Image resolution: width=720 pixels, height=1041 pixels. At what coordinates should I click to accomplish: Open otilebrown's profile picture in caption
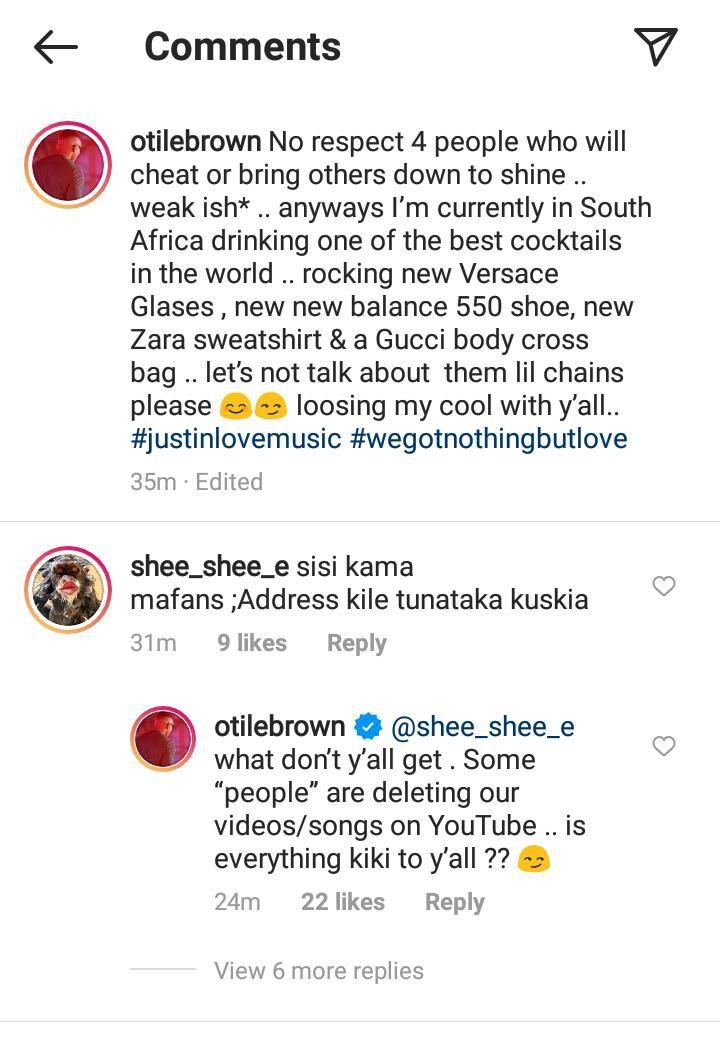[x=68, y=164]
